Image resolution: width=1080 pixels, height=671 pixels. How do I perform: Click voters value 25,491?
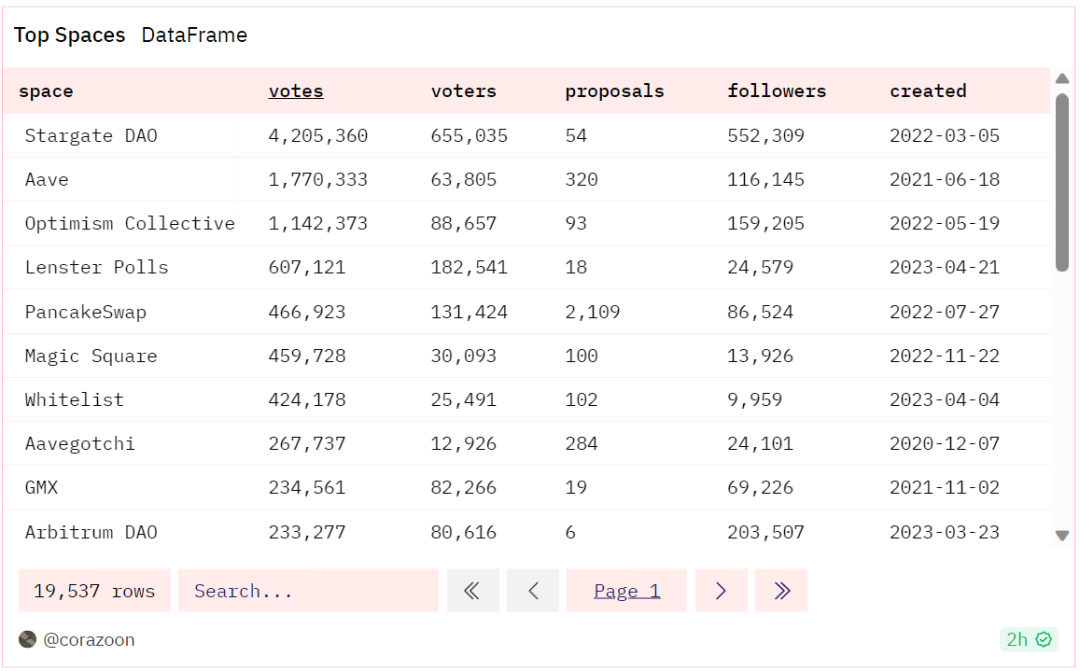[x=464, y=400]
